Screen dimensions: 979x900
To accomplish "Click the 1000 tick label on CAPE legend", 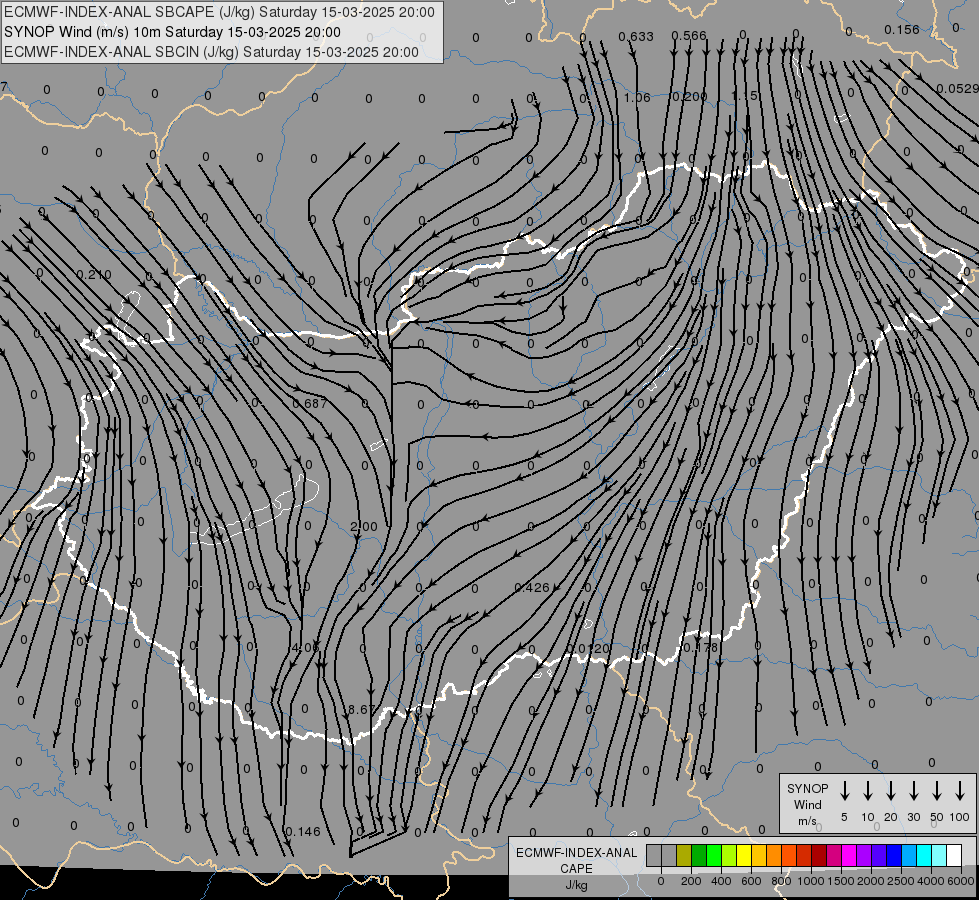I will click(811, 881).
